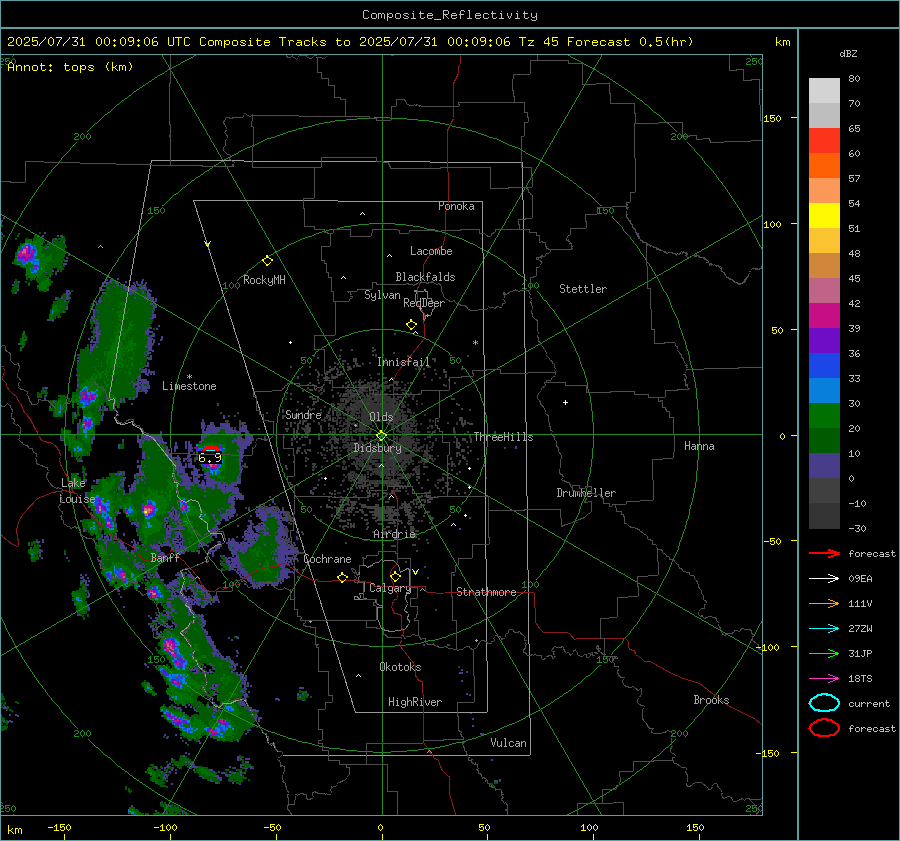Click the red forecast ellipse legend icon
The image size is (900, 841).
[x=824, y=728]
